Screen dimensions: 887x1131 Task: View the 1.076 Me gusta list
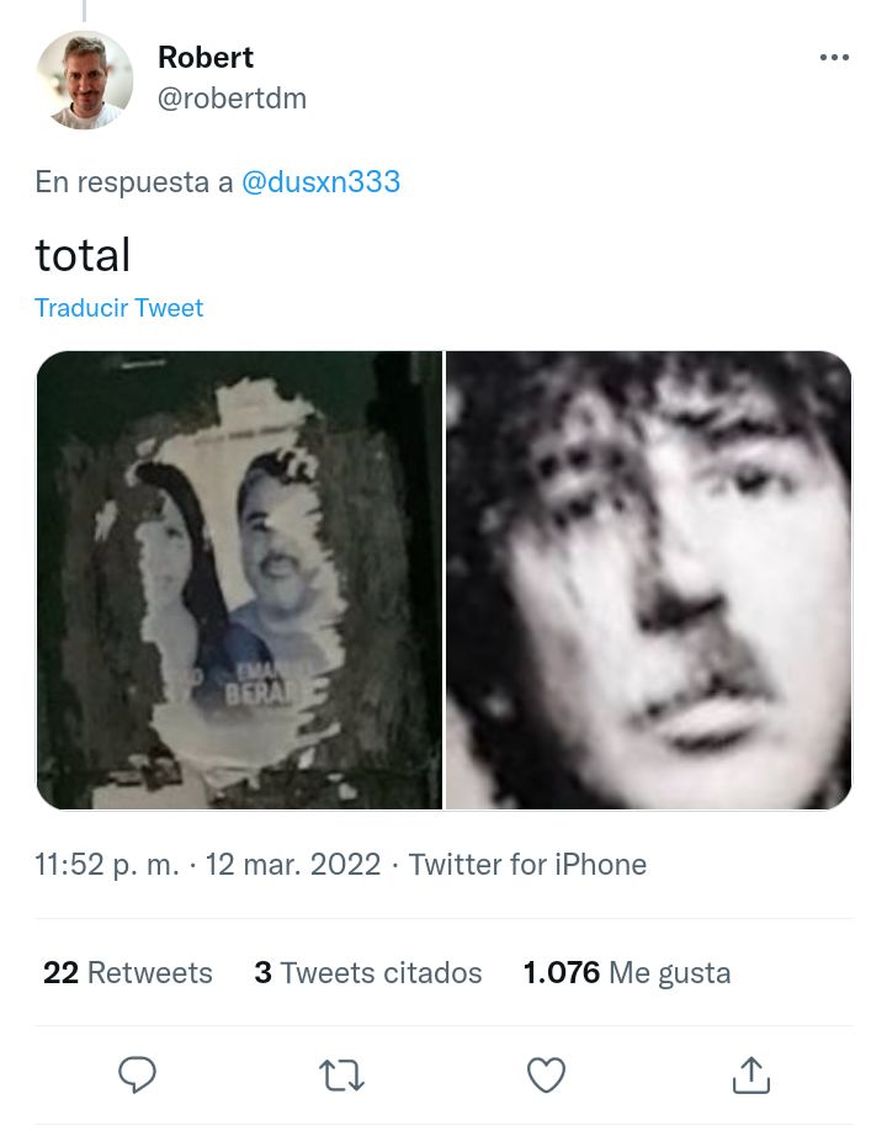click(x=627, y=972)
